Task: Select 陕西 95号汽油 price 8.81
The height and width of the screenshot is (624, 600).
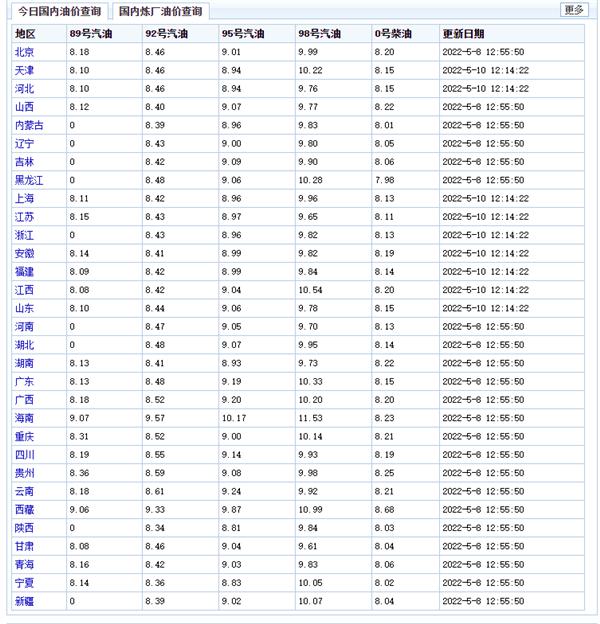Action: [x=232, y=528]
